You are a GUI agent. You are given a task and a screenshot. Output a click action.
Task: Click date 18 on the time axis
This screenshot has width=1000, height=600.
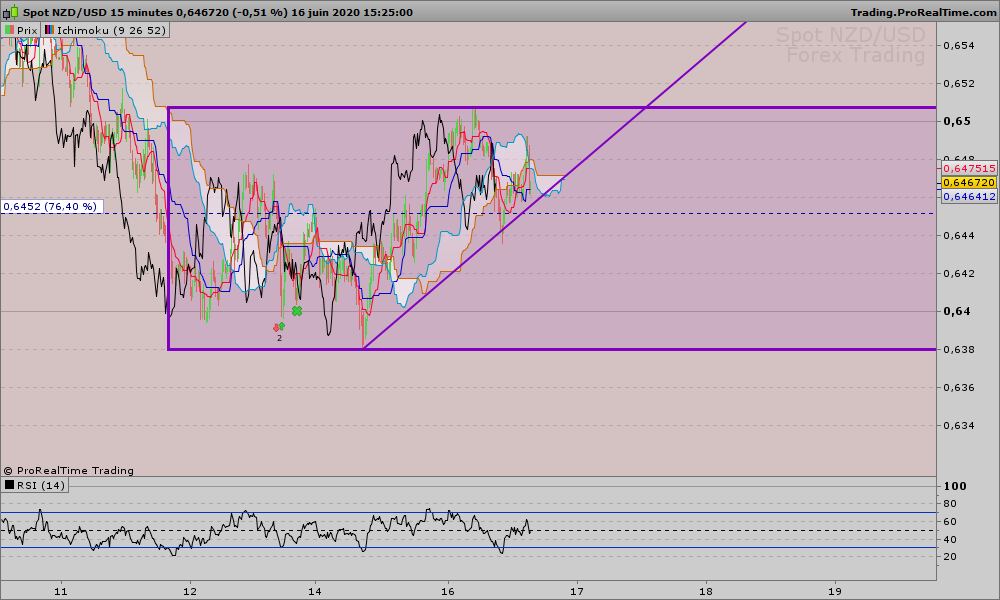click(x=706, y=589)
